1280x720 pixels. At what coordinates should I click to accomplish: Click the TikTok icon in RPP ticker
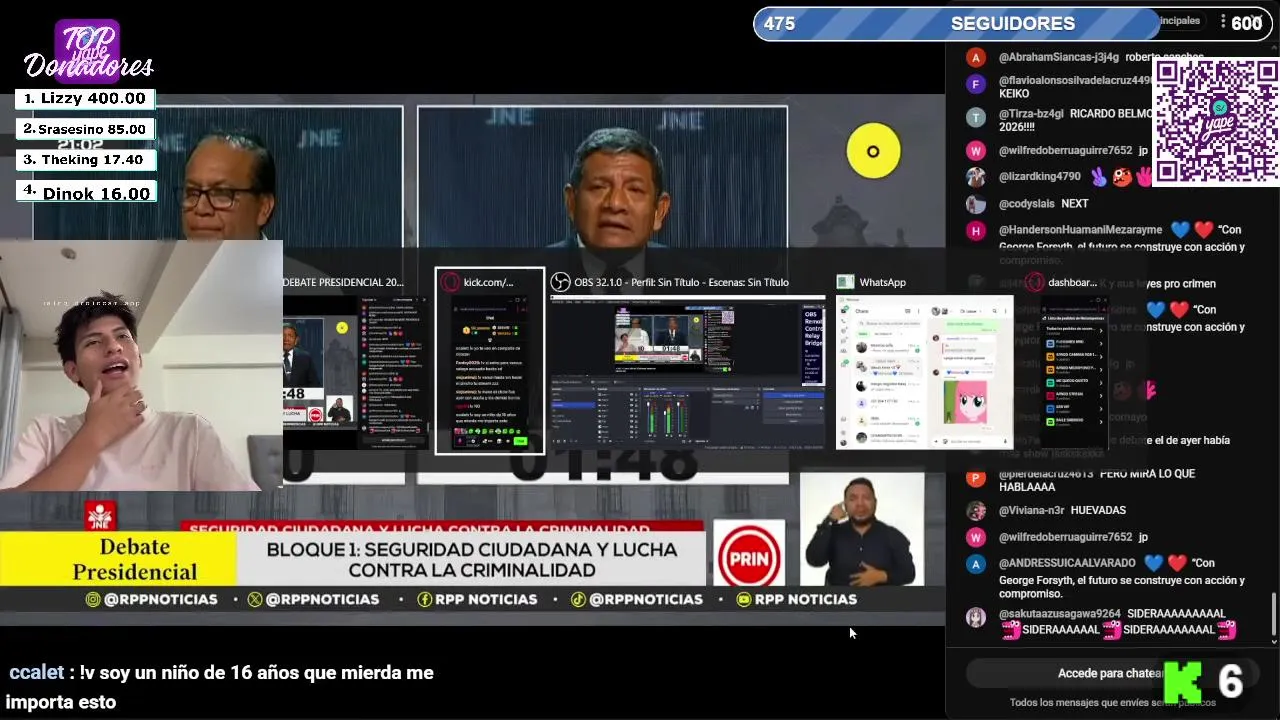pyautogui.click(x=578, y=599)
